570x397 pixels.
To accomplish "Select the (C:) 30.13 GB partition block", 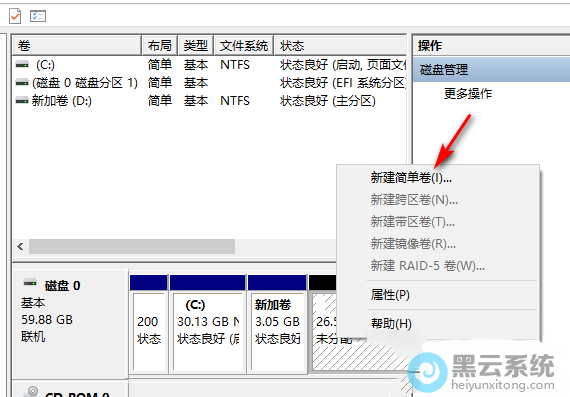I will point(208,324).
